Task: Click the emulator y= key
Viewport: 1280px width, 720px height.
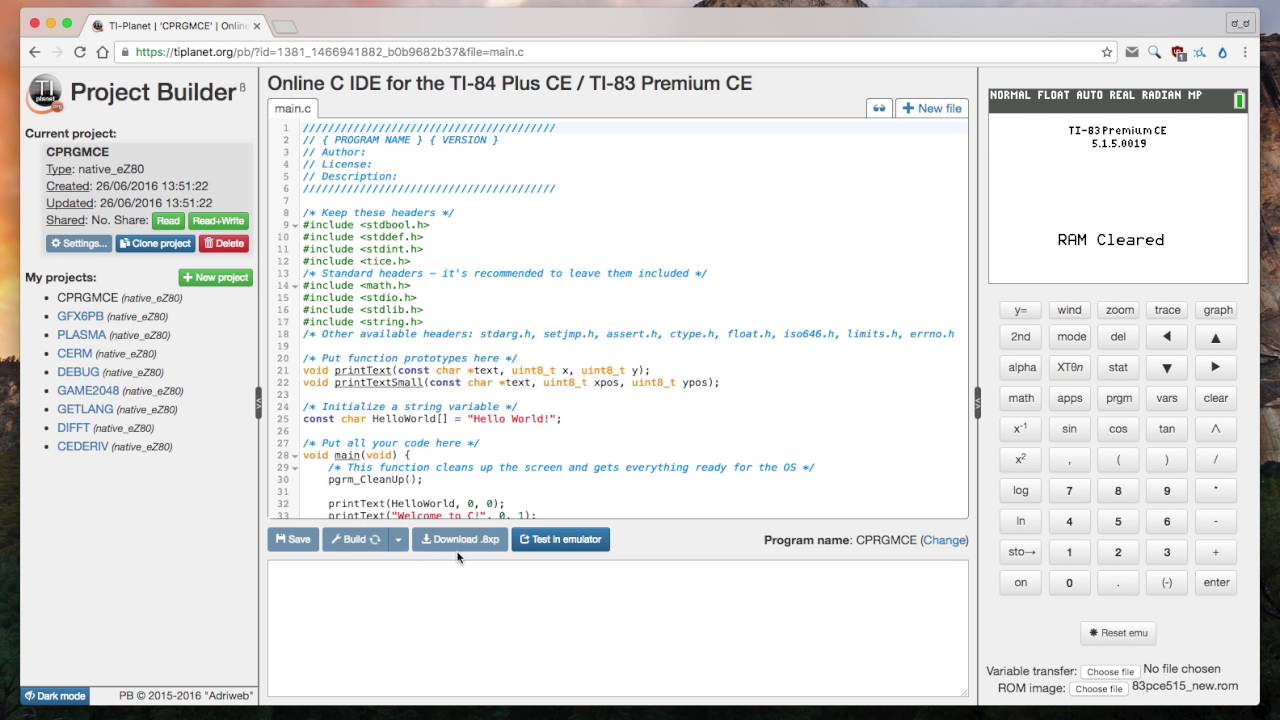Action: coord(1021,310)
